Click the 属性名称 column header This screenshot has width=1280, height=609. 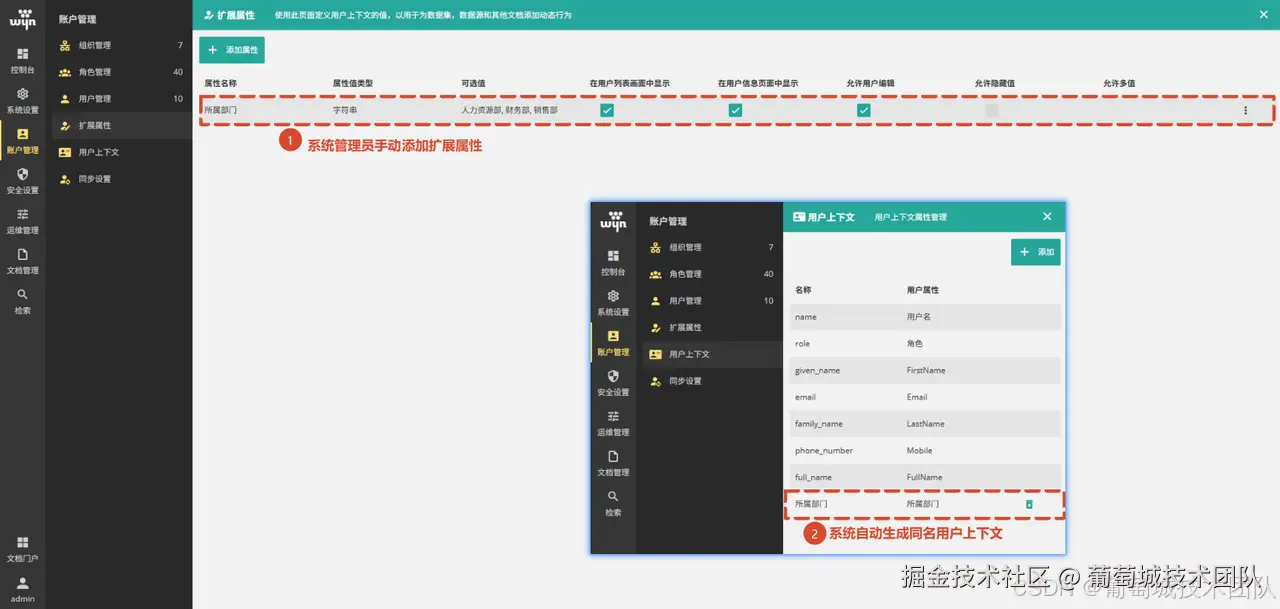[x=220, y=83]
